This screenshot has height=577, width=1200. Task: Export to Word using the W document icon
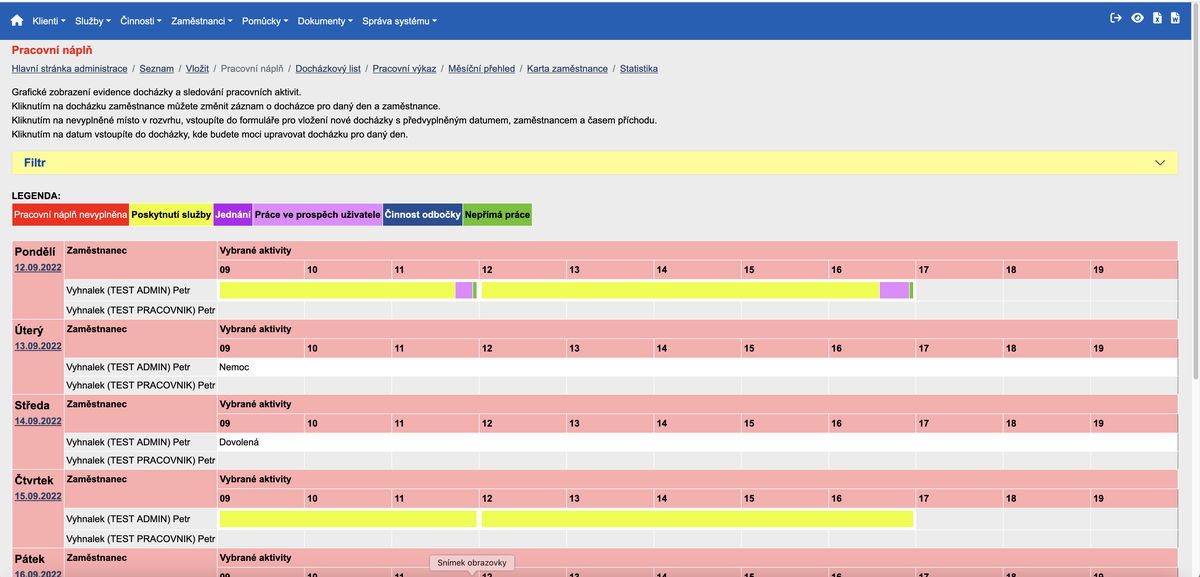tap(1176, 16)
